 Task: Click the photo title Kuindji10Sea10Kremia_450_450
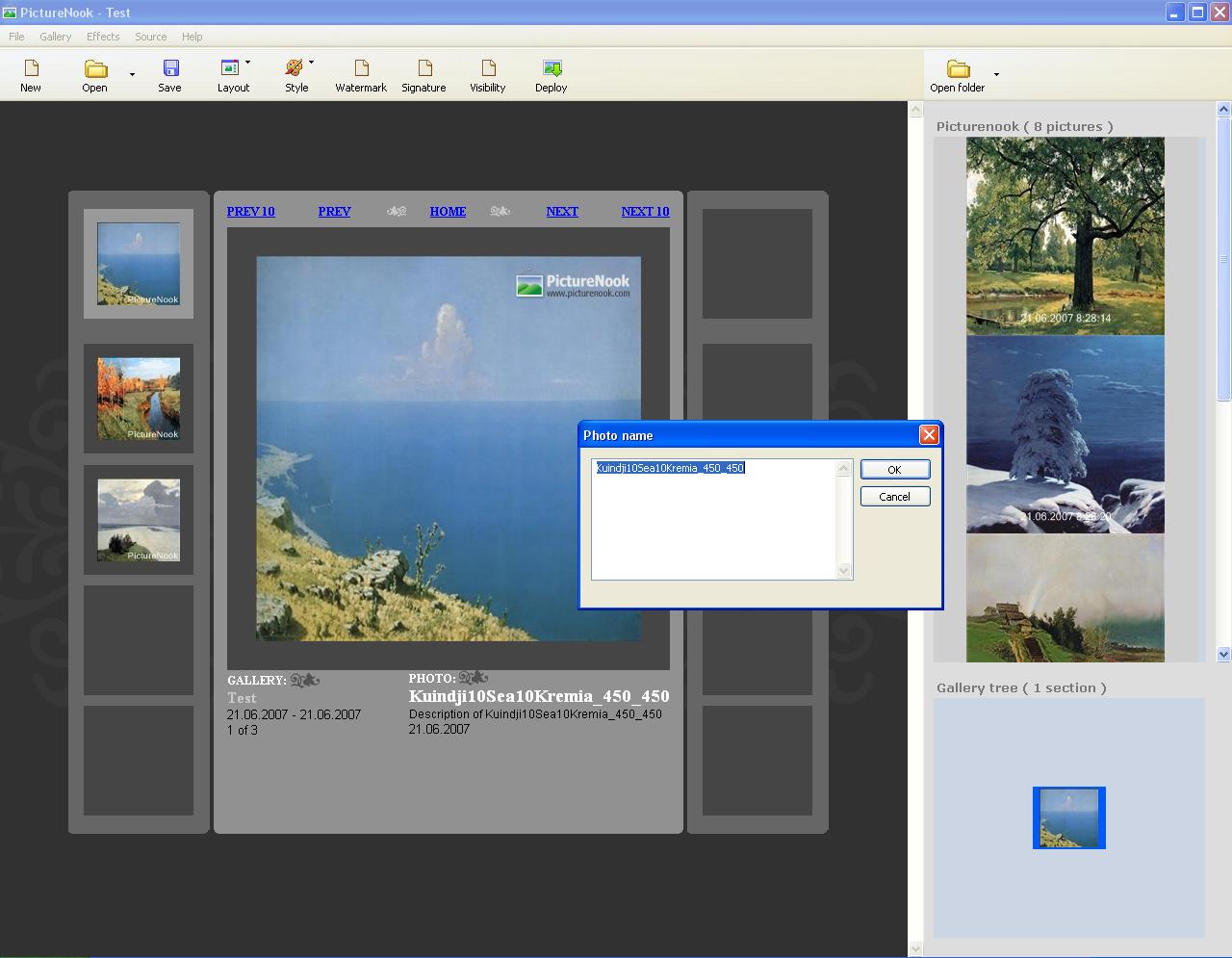539,696
